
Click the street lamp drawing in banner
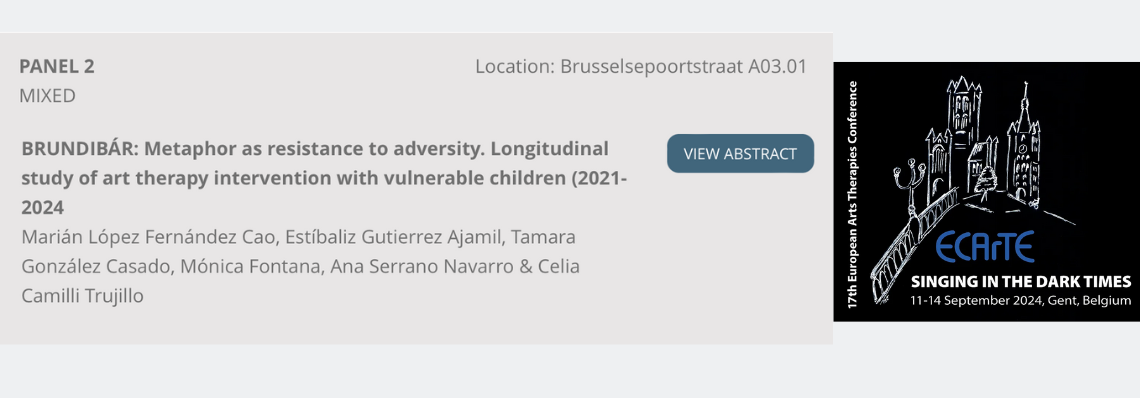pyautogui.click(x=909, y=187)
